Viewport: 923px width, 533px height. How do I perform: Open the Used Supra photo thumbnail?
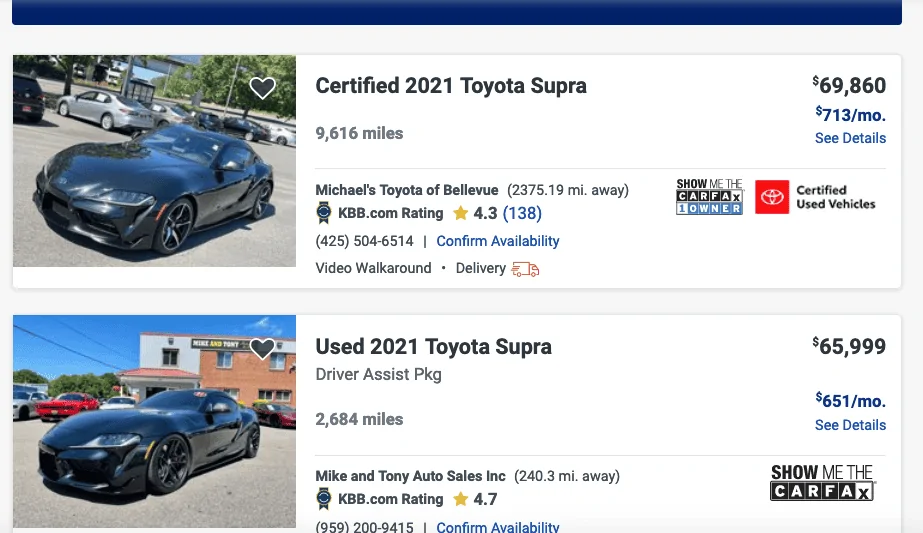pos(154,421)
